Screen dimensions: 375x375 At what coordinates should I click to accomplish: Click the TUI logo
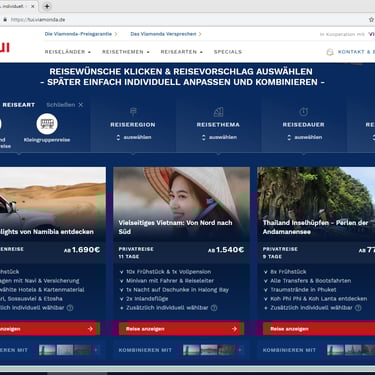click(5, 48)
